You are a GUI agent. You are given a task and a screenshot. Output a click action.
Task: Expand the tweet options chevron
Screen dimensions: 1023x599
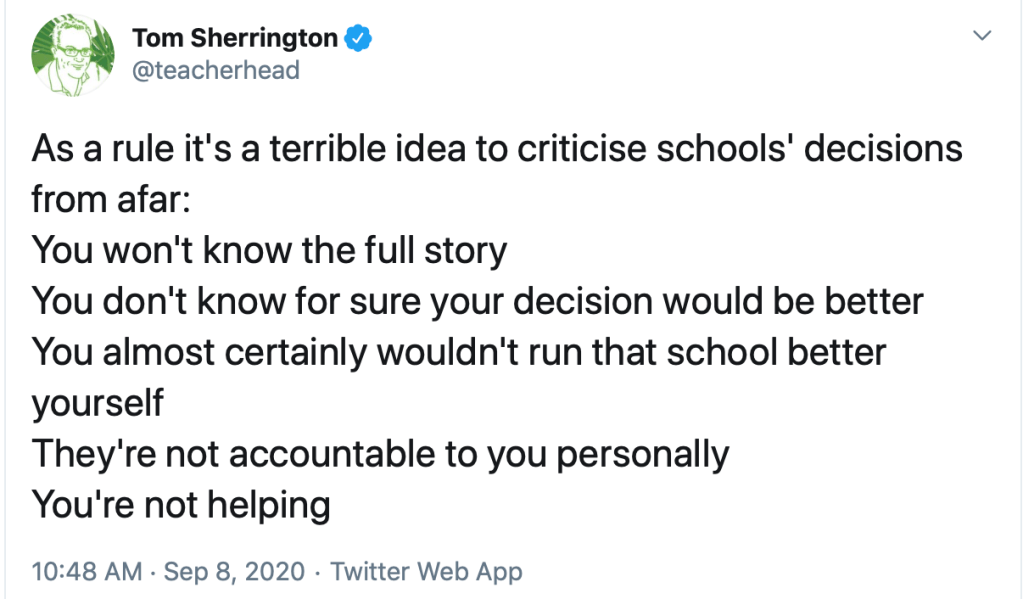[983, 36]
